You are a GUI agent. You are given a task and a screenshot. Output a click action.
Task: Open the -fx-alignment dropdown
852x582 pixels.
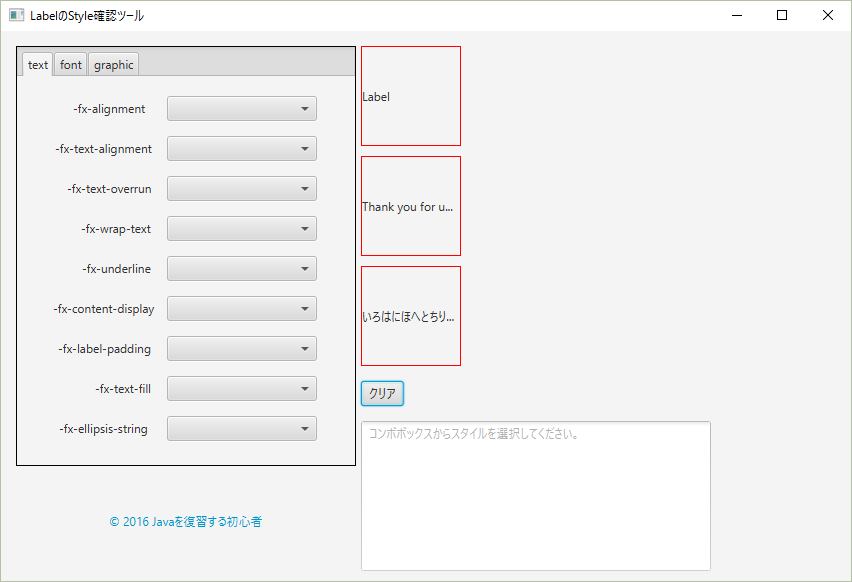click(241, 108)
